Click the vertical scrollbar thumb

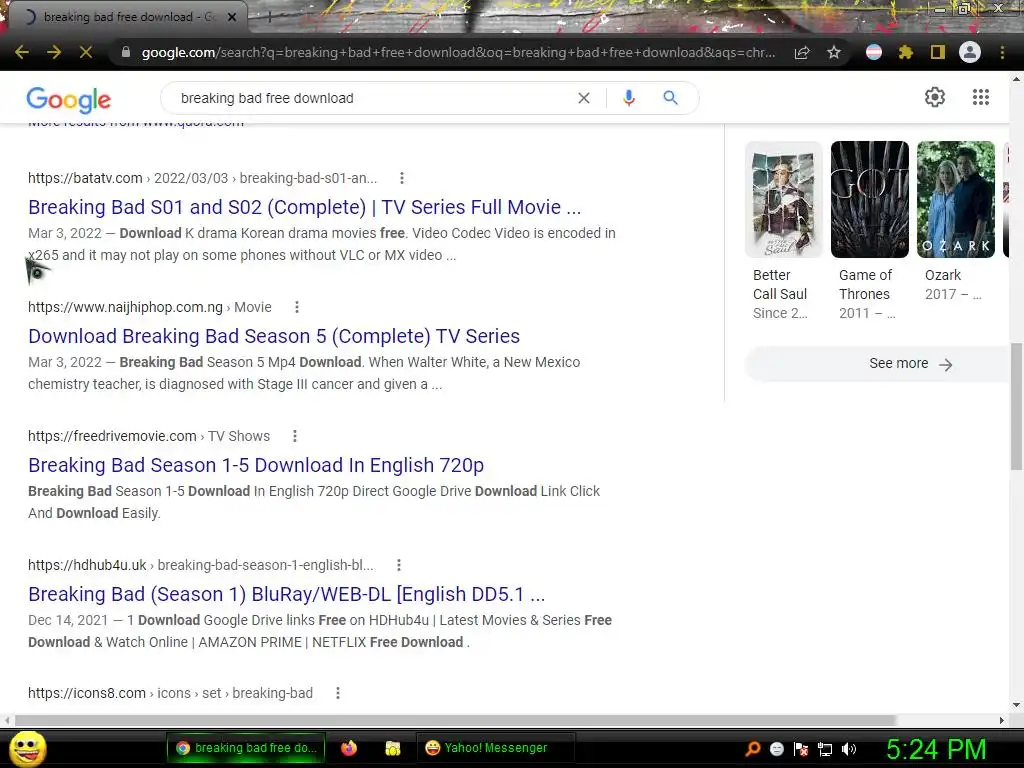coord(1016,406)
